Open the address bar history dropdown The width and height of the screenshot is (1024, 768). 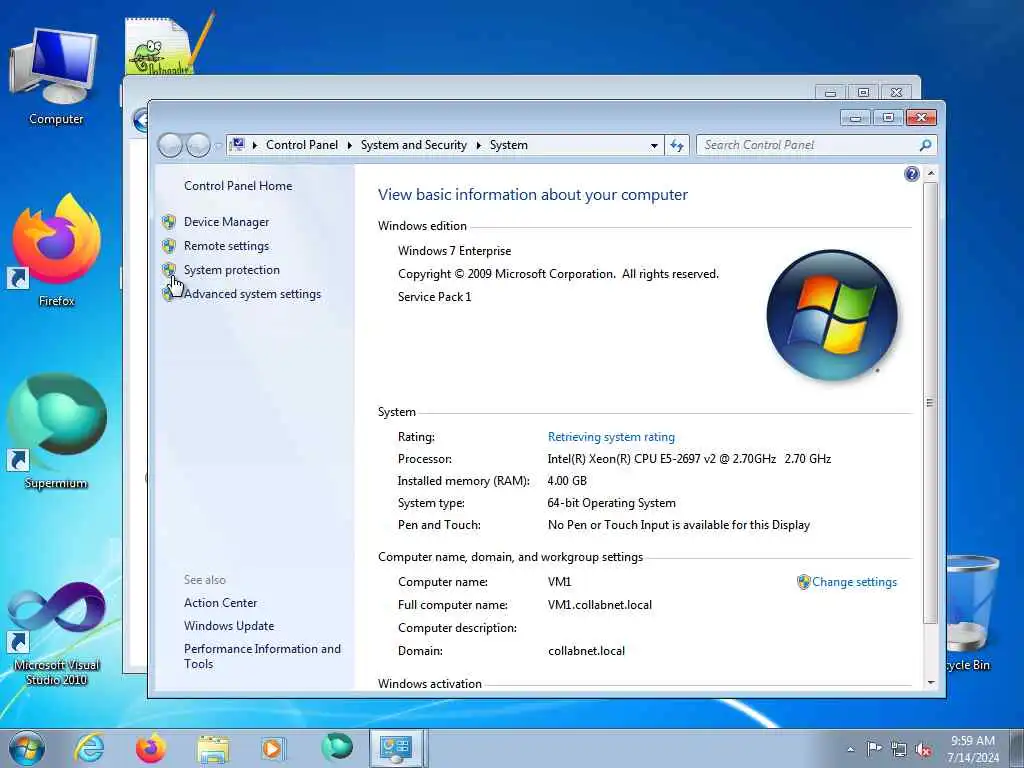(x=654, y=146)
